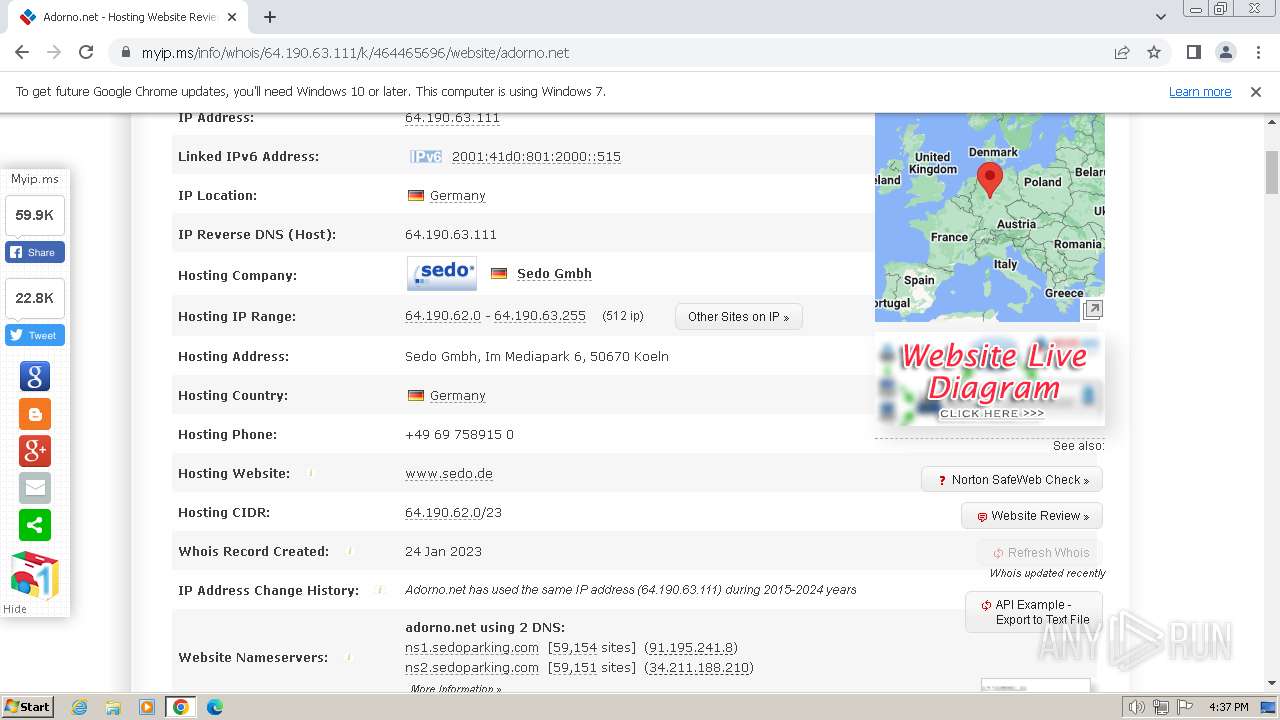
Task: Click the Website Nameservers info icon
Action: pos(349,657)
